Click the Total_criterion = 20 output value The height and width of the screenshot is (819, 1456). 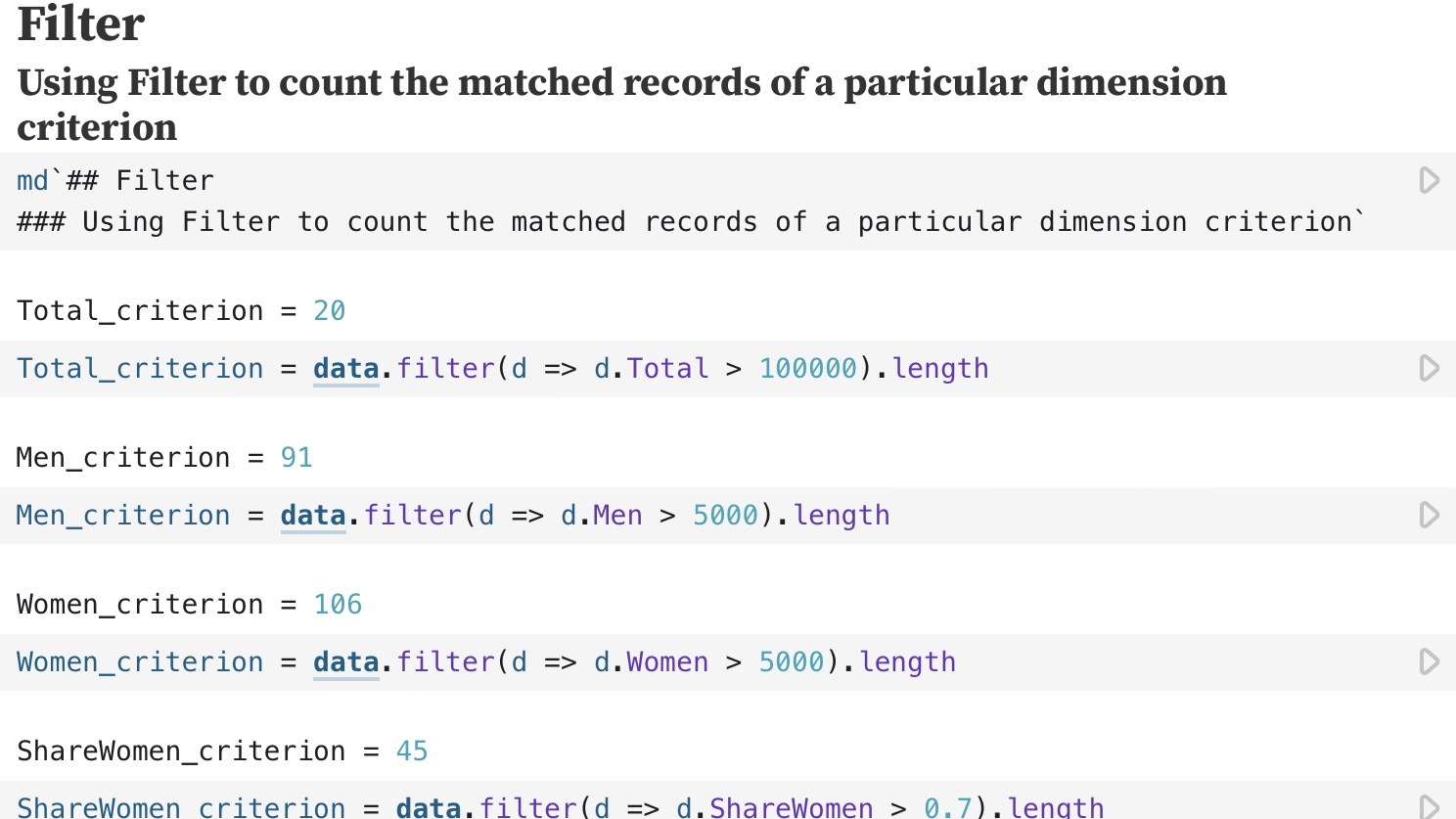tap(329, 311)
